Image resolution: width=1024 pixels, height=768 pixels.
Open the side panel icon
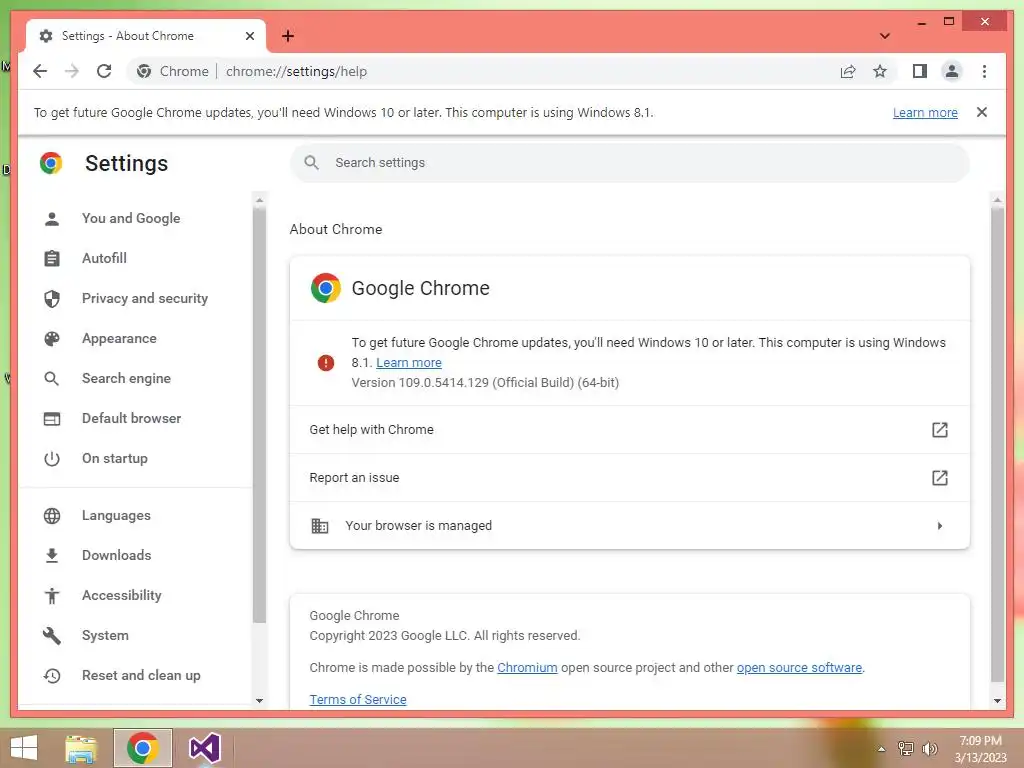(x=920, y=71)
